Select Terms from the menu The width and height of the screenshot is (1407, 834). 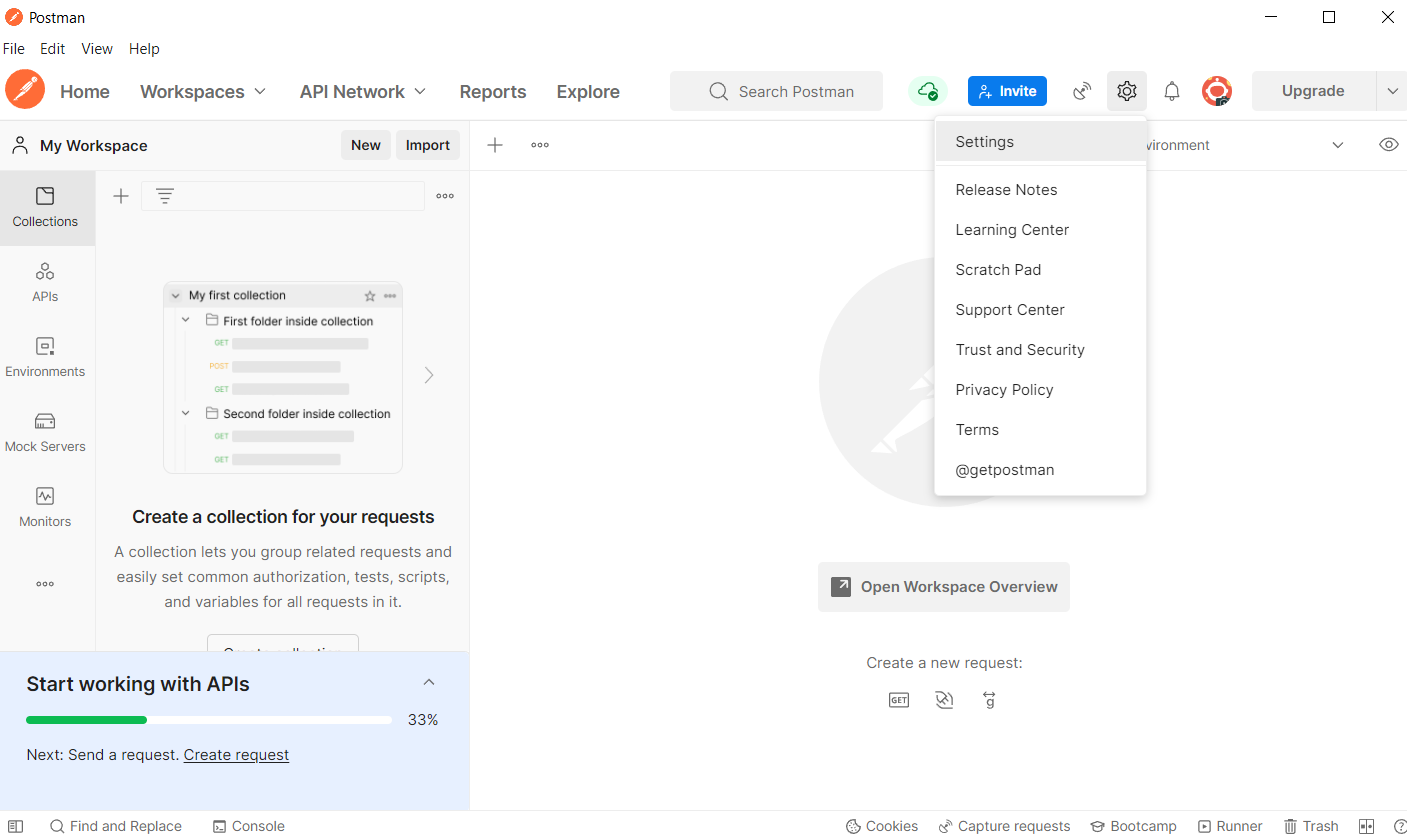(x=1040, y=430)
